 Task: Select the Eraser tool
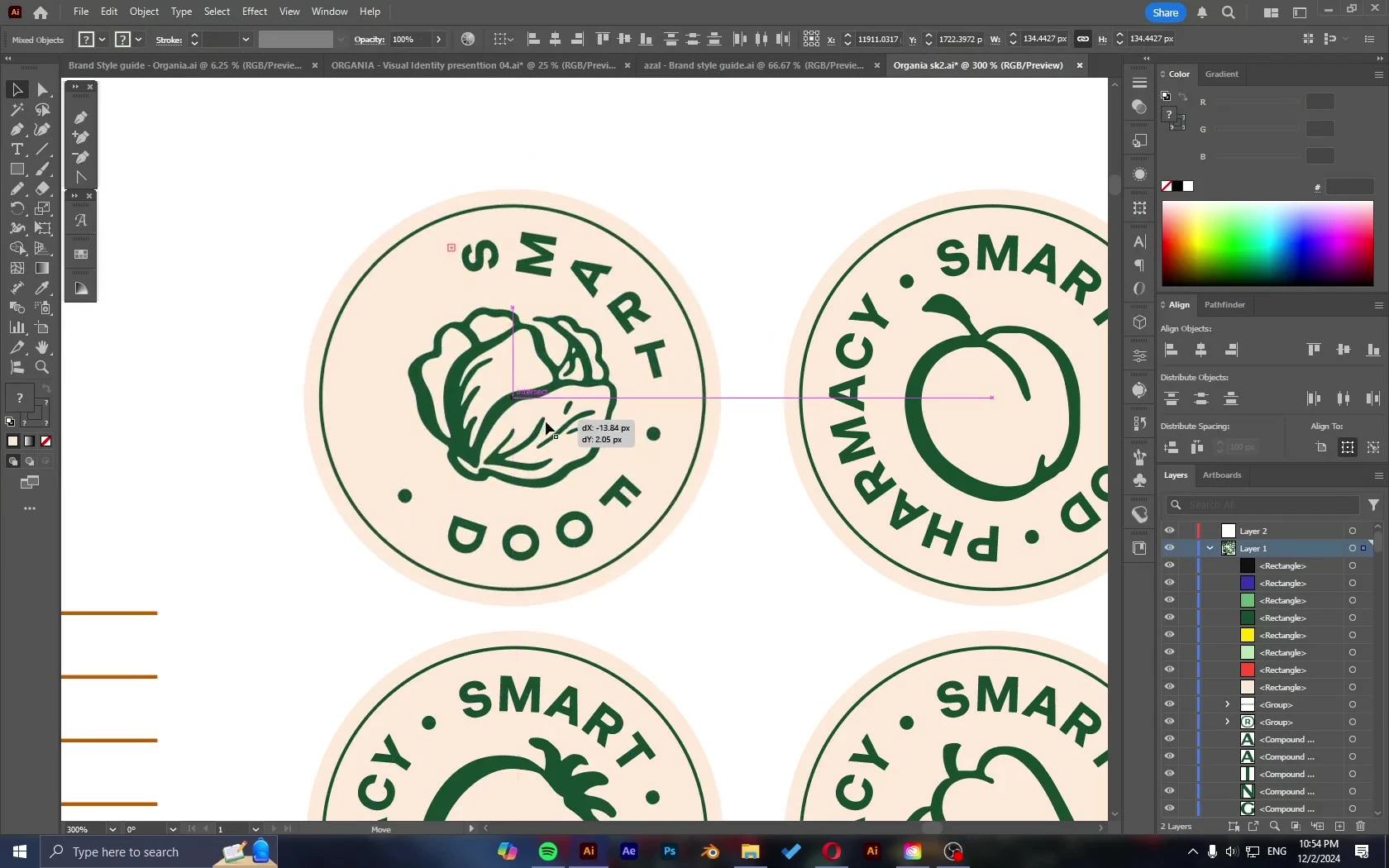click(x=43, y=188)
